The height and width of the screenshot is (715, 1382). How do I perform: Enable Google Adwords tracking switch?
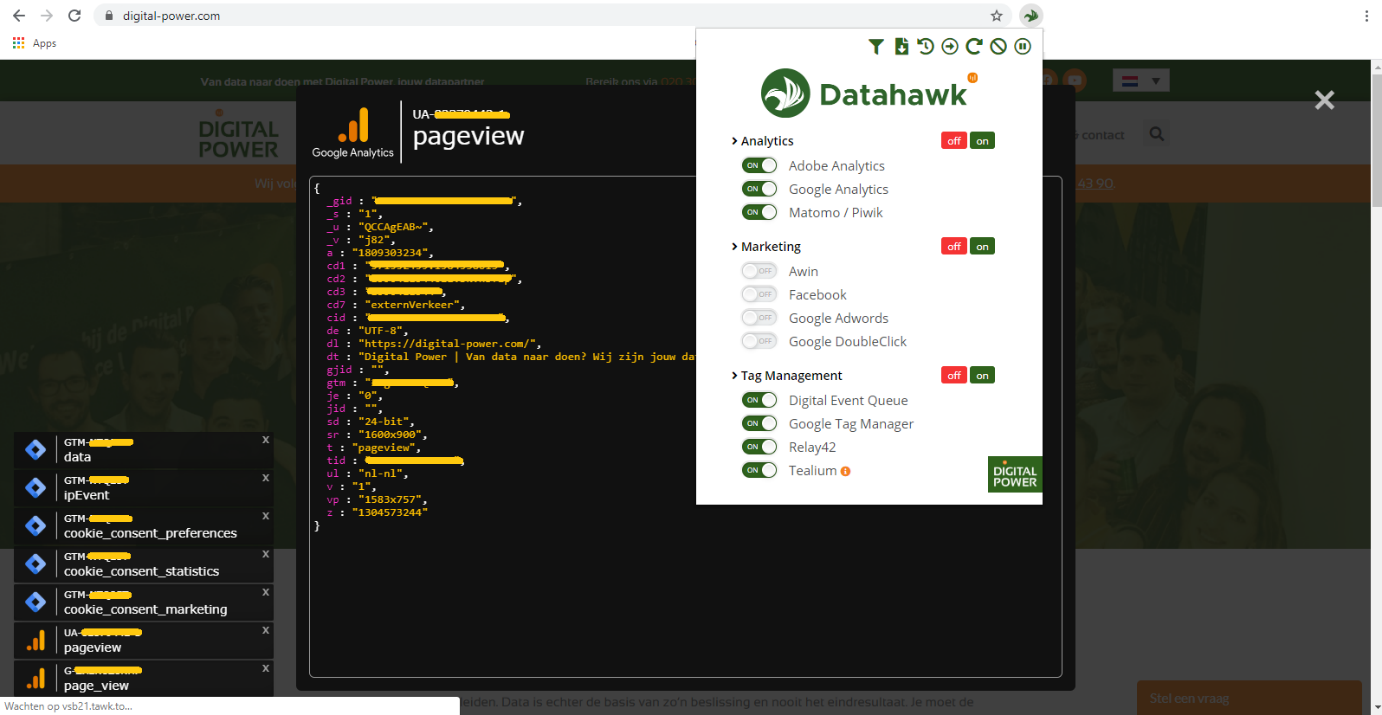pos(759,317)
